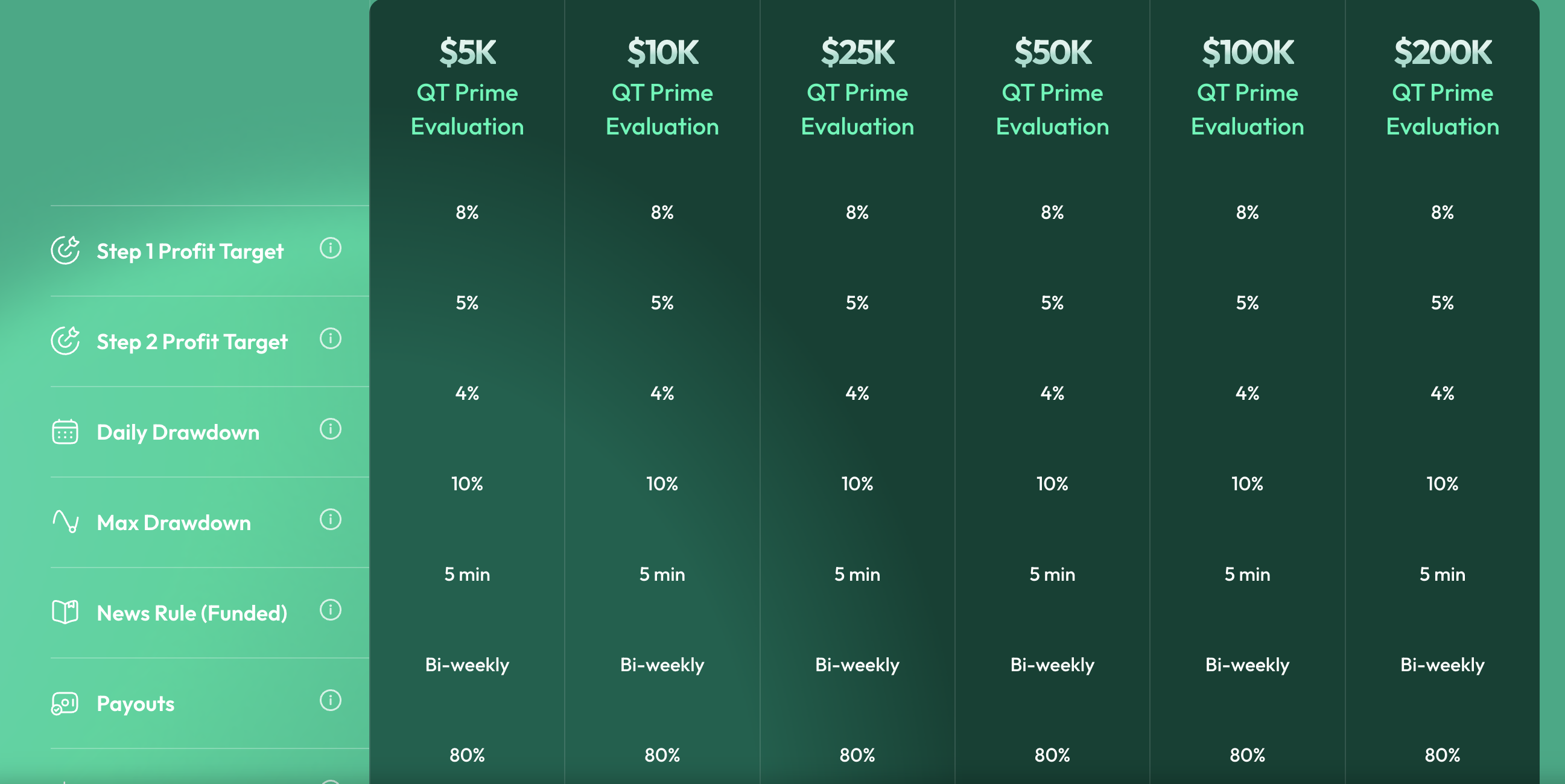Click the News Rule (Funded) info icon

point(331,611)
